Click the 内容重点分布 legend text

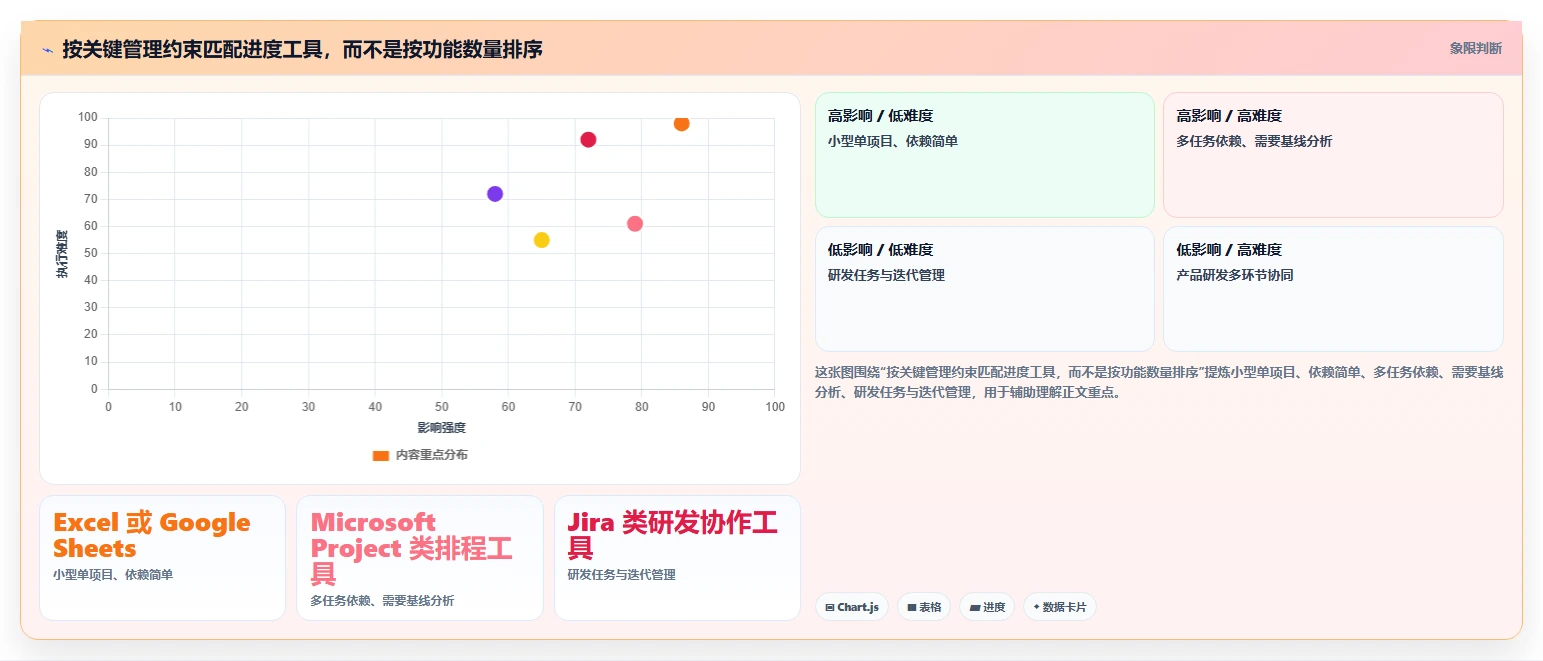(431, 455)
